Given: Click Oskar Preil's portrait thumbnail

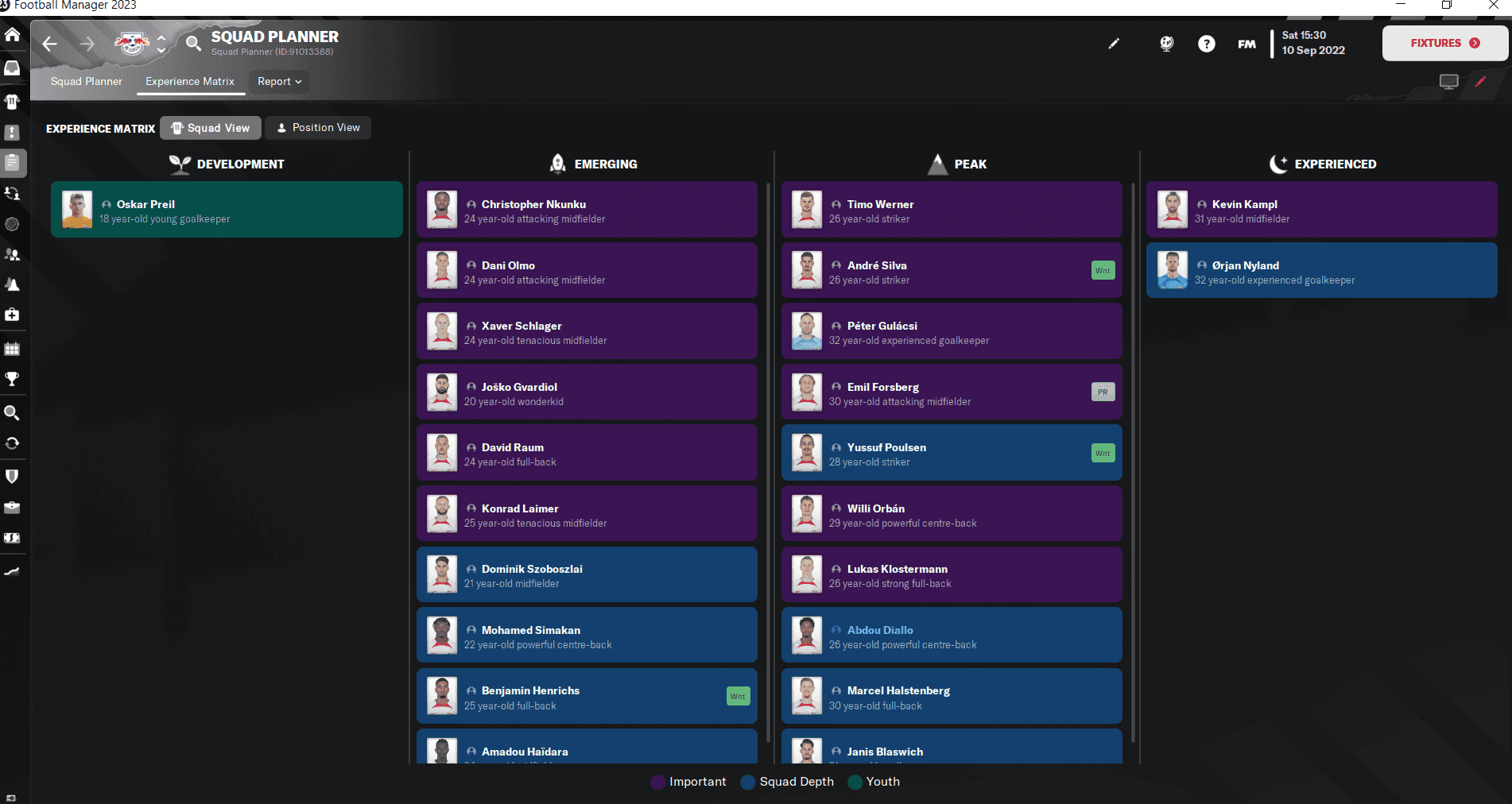Looking at the screenshot, I should coord(77,210).
